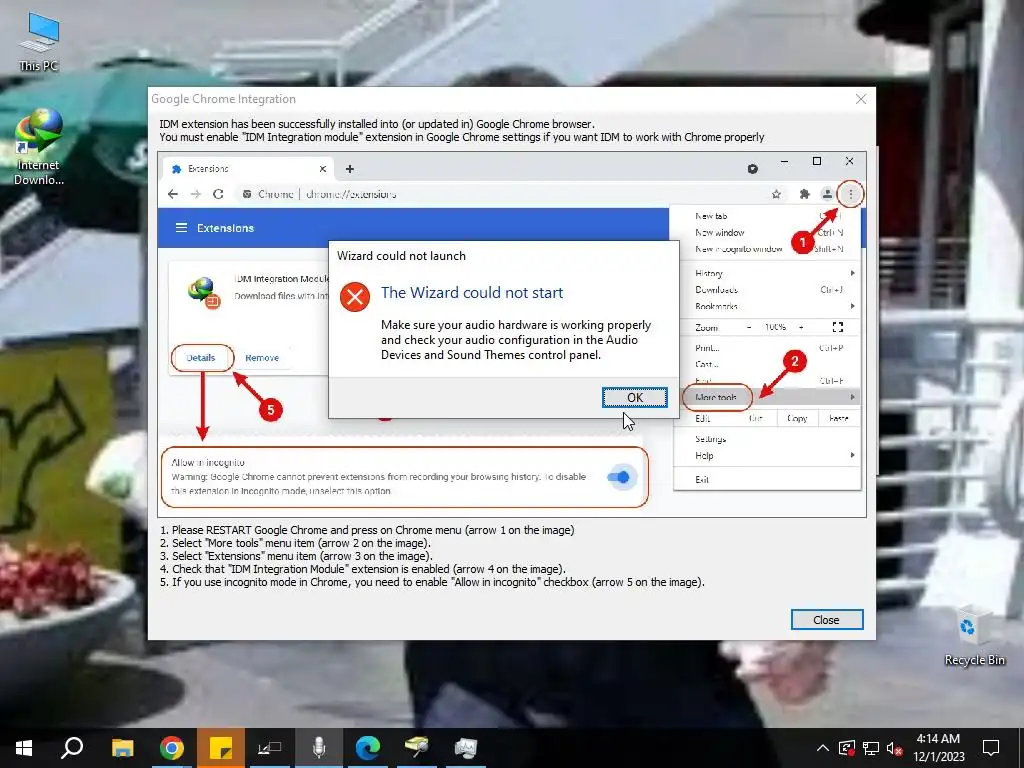The height and width of the screenshot is (768, 1024).
Task: Select New tab in illustrated Chrome menu
Action: 711,216
